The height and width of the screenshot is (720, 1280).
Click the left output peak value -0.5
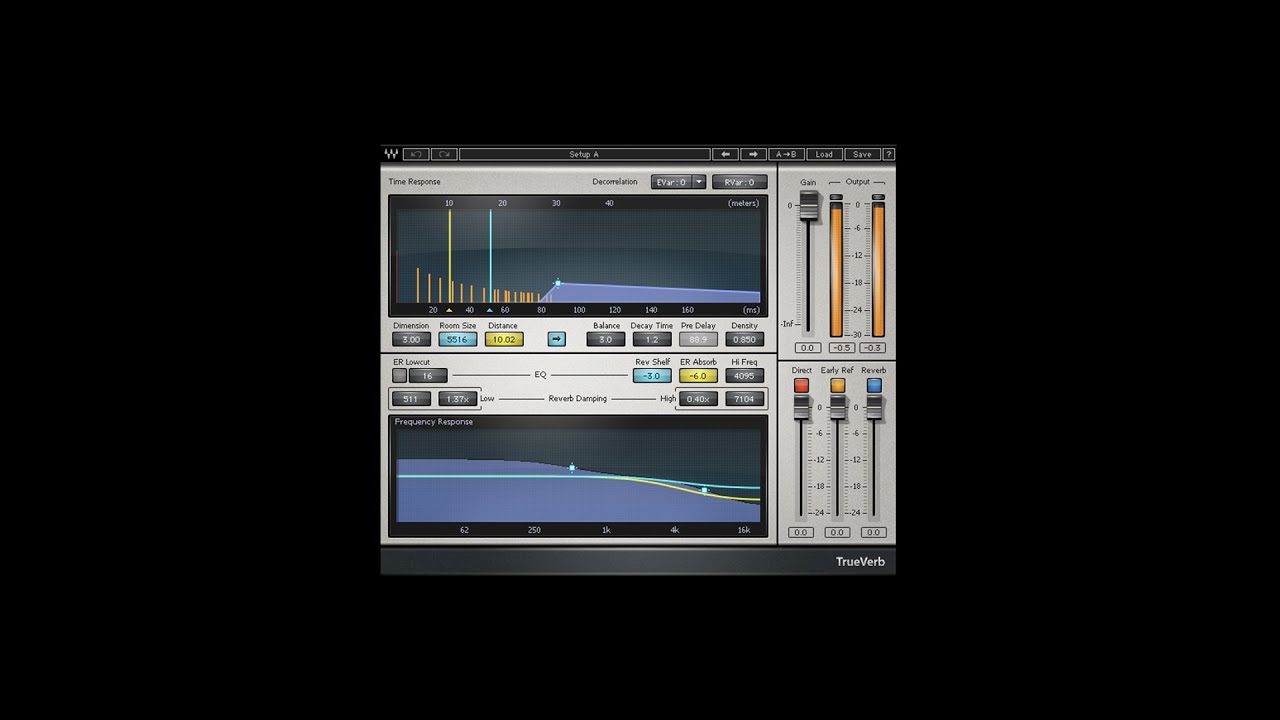point(843,348)
